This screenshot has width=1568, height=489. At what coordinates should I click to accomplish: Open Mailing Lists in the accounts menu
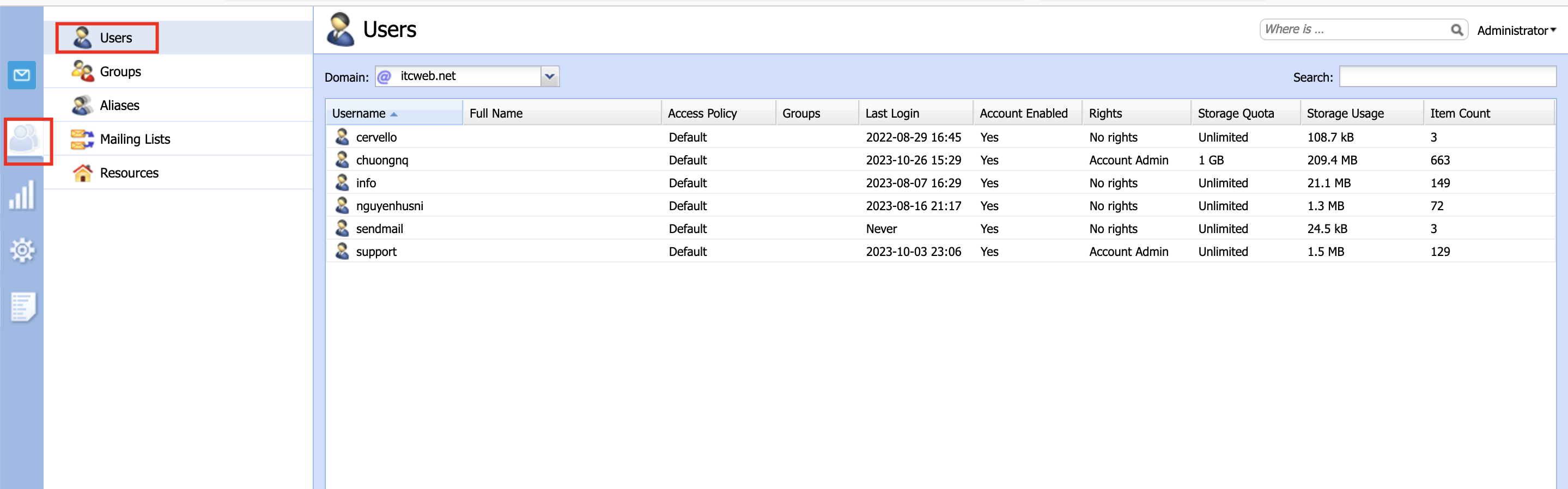tap(135, 139)
